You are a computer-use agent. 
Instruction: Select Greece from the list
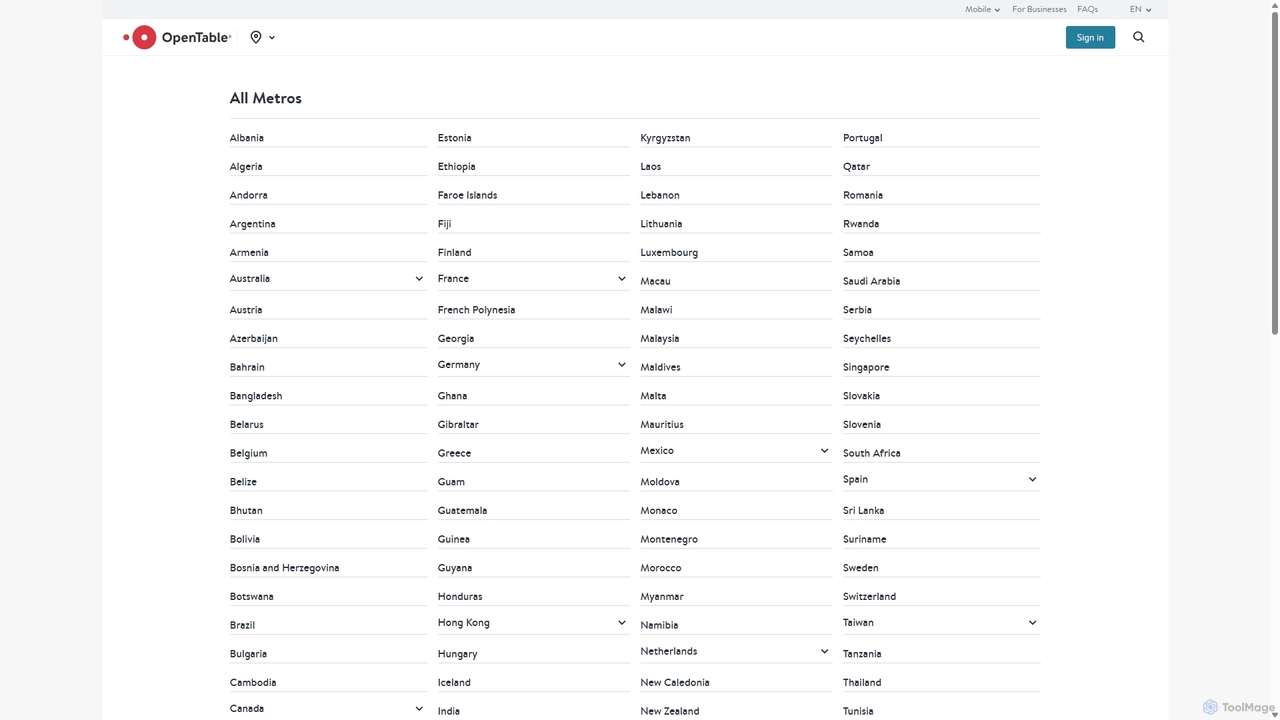pos(454,454)
